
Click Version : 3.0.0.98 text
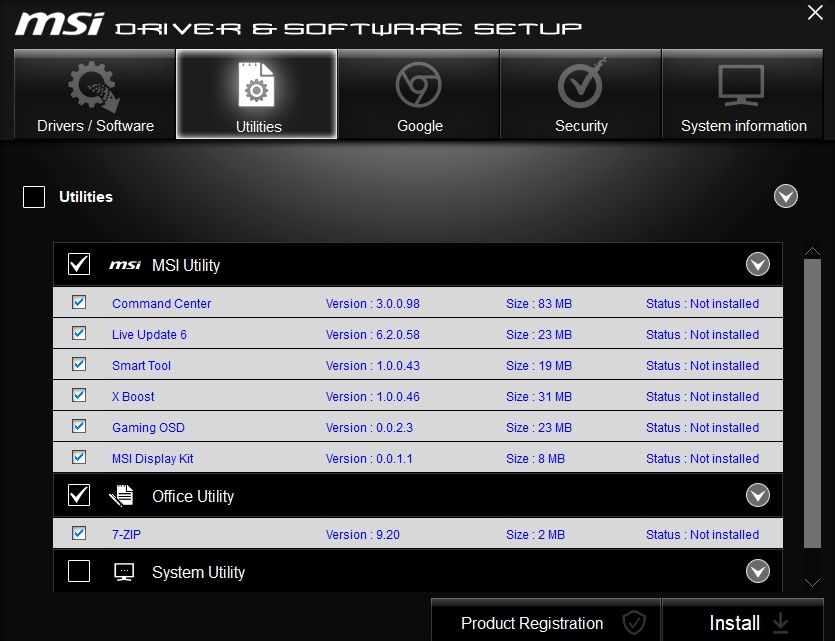(x=373, y=303)
